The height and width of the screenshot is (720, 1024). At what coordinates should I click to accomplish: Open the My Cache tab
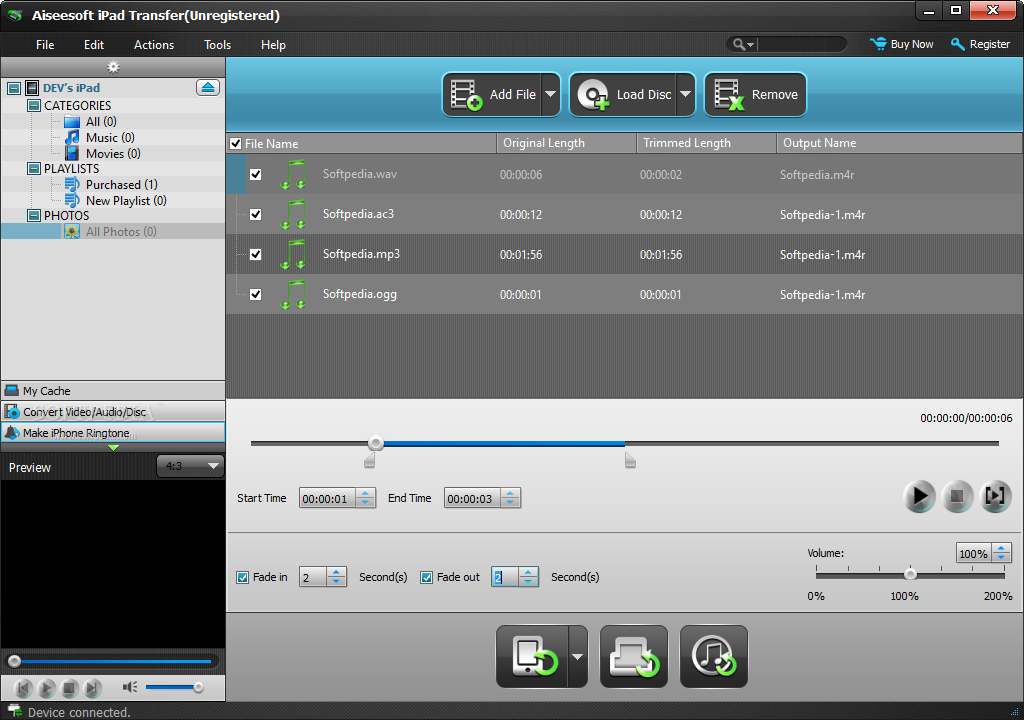(x=113, y=391)
